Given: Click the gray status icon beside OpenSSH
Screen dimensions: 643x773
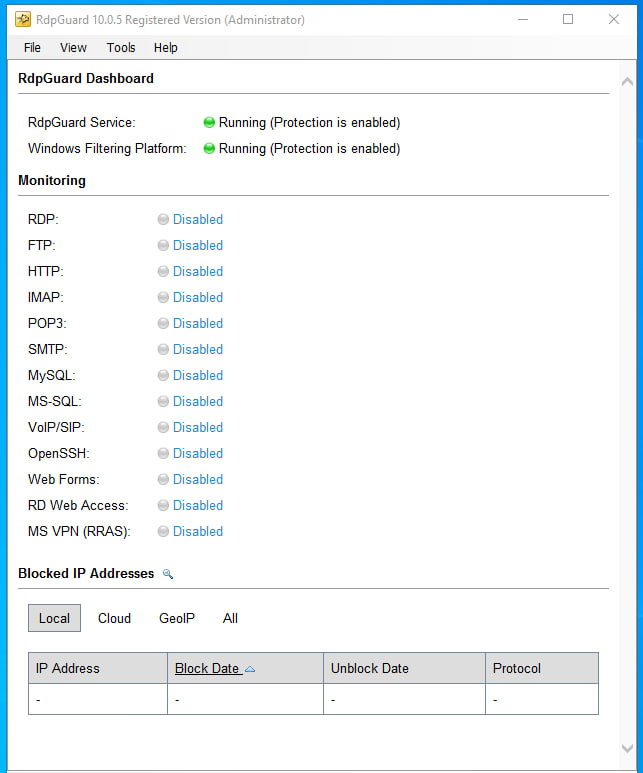Looking at the screenshot, I should pos(163,453).
